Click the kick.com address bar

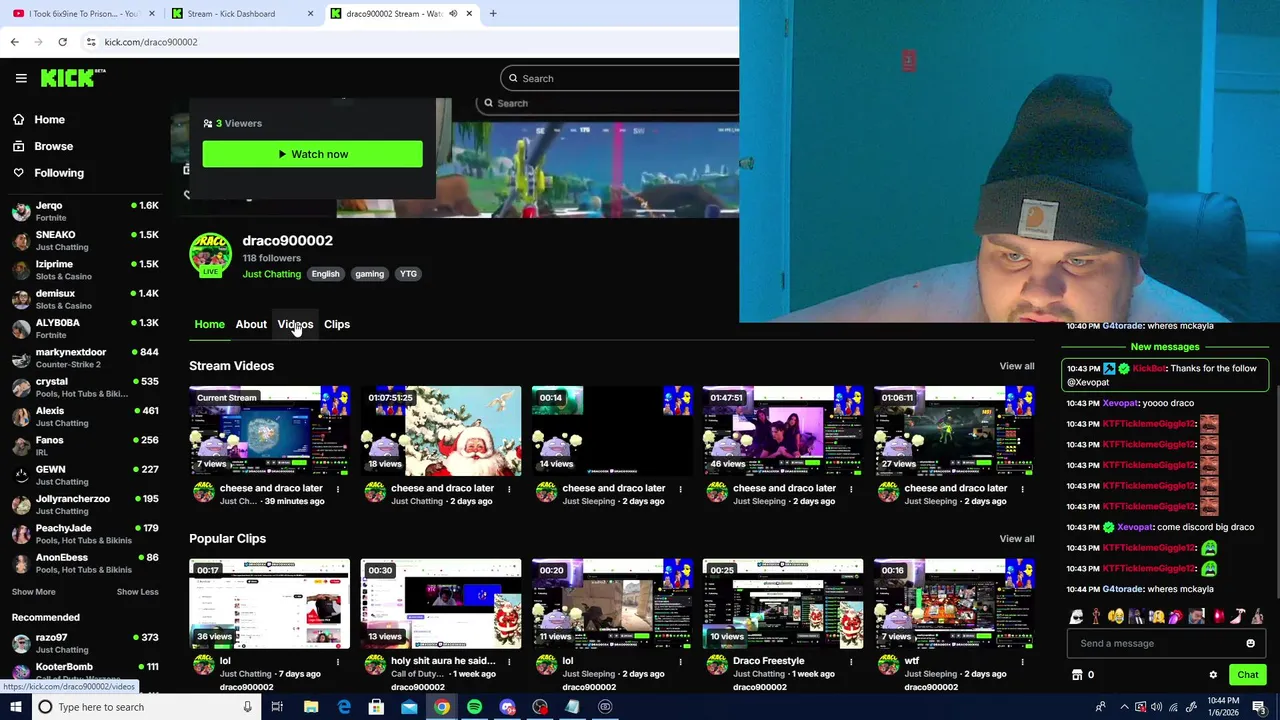tap(410, 42)
